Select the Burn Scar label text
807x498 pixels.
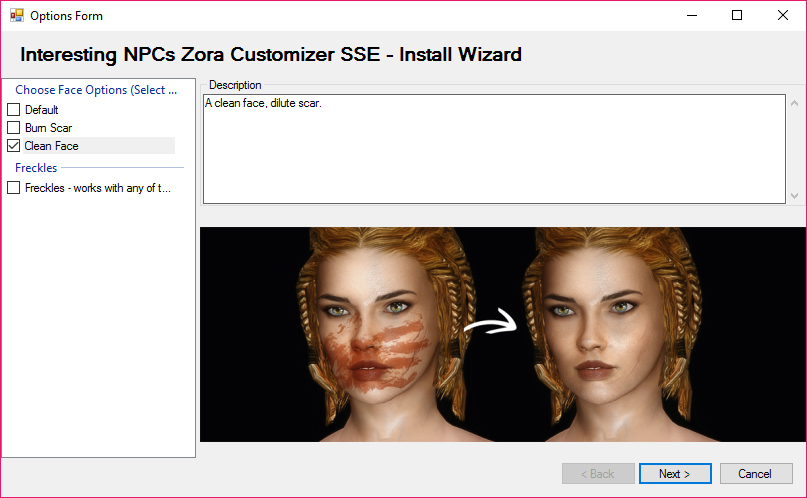pos(48,128)
